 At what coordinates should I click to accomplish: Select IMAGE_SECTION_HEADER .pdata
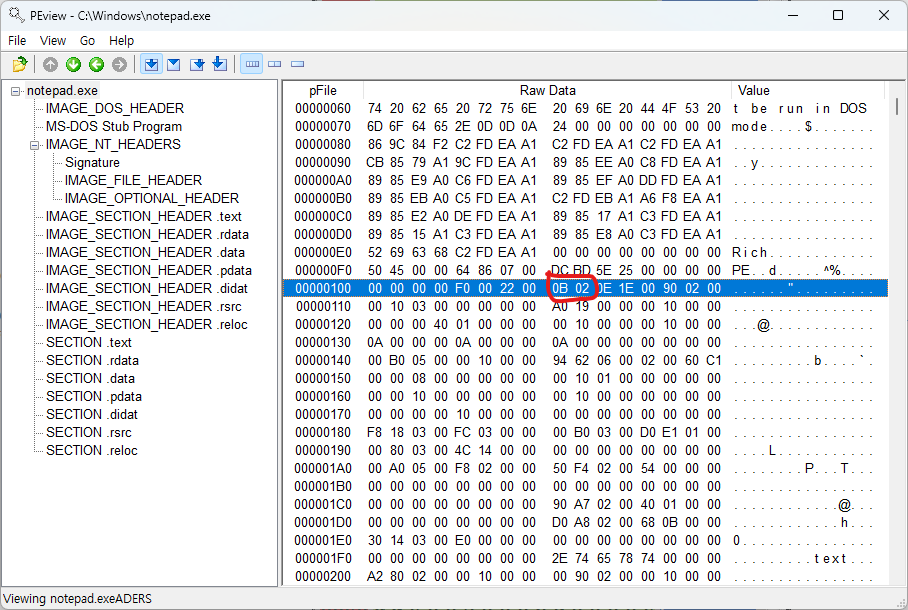(x=149, y=270)
